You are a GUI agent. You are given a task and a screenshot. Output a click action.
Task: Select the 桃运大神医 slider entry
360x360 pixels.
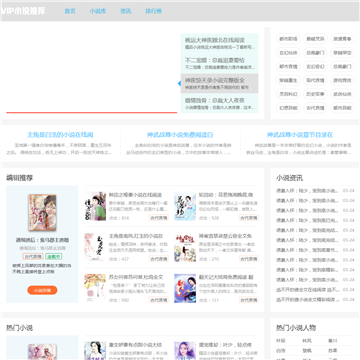(x=219, y=43)
